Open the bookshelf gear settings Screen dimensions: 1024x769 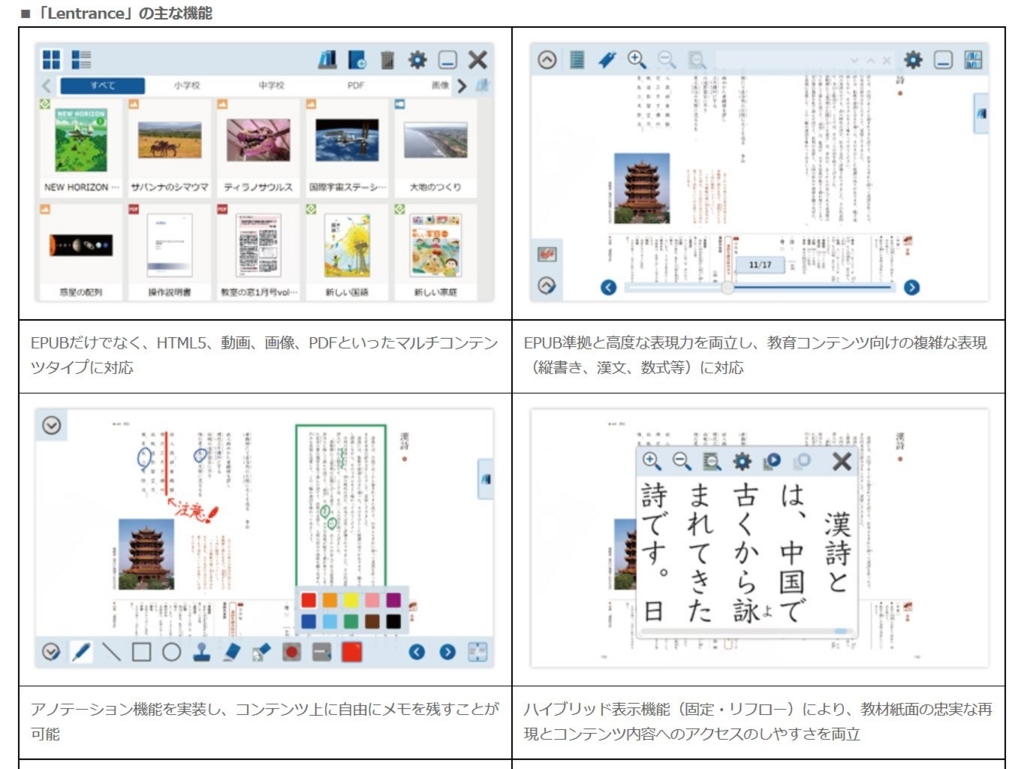417,60
